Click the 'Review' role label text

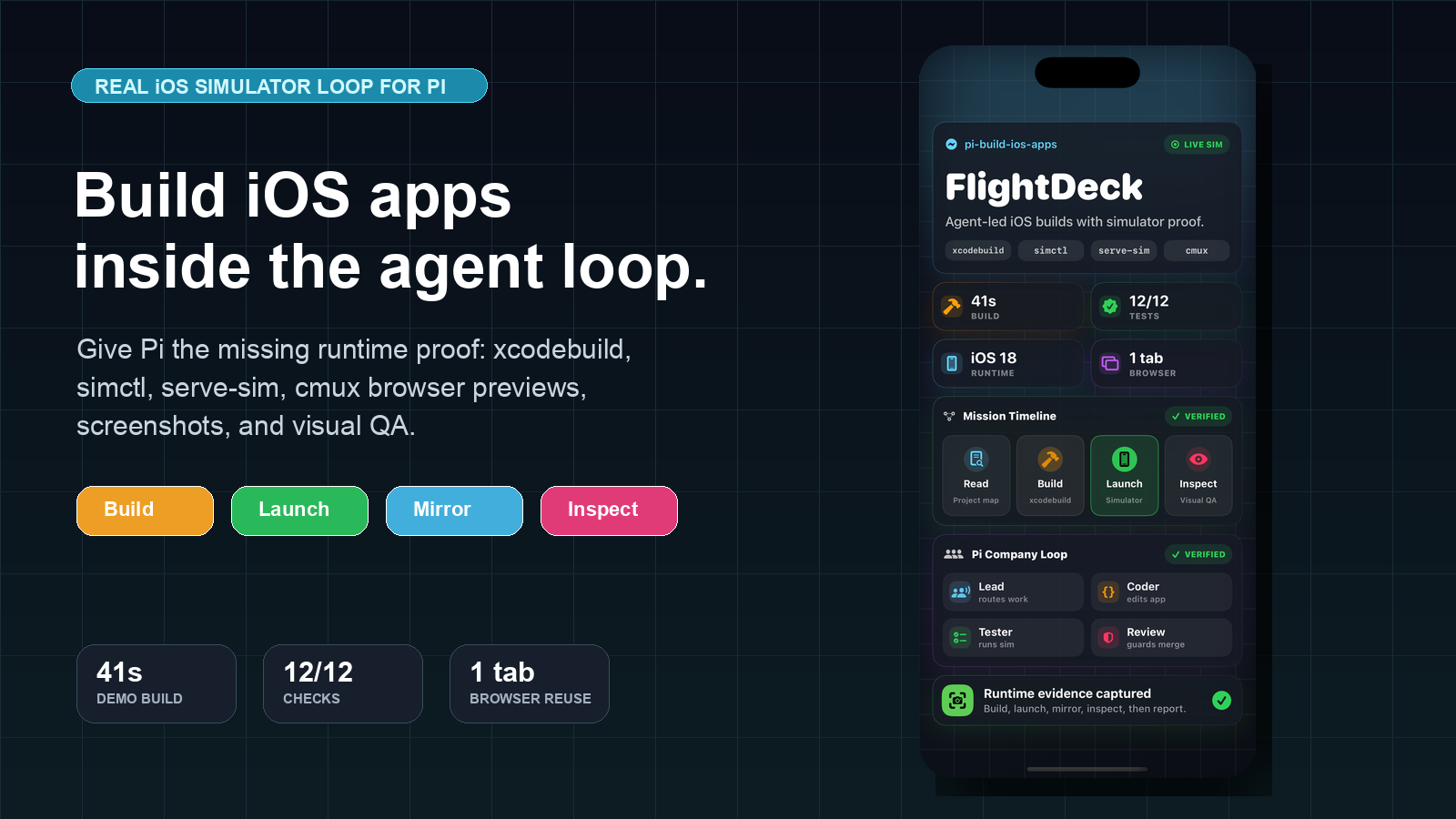click(x=1146, y=632)
